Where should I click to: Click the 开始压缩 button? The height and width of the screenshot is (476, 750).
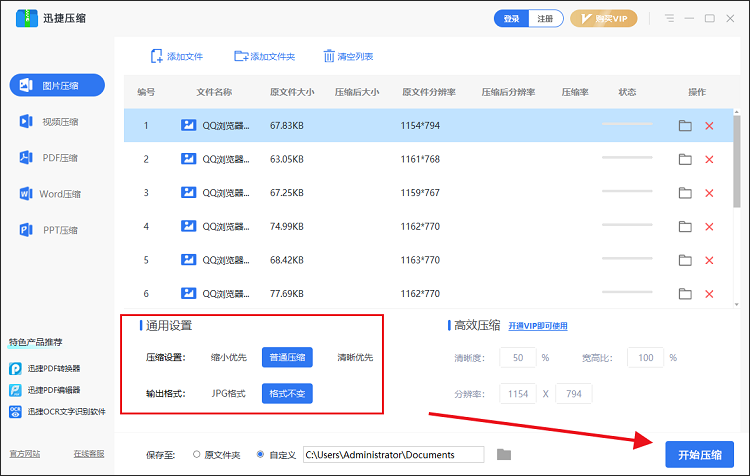[699, 454]
